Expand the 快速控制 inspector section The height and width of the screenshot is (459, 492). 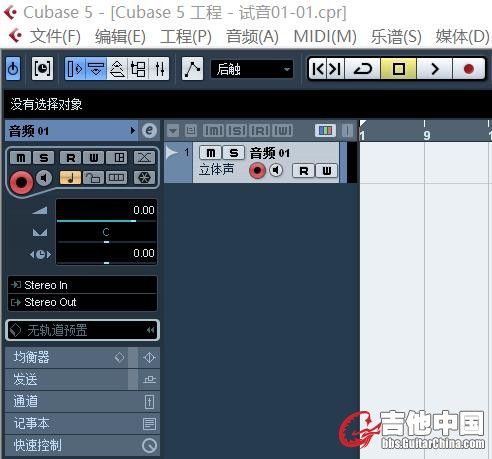click(82, 446)
